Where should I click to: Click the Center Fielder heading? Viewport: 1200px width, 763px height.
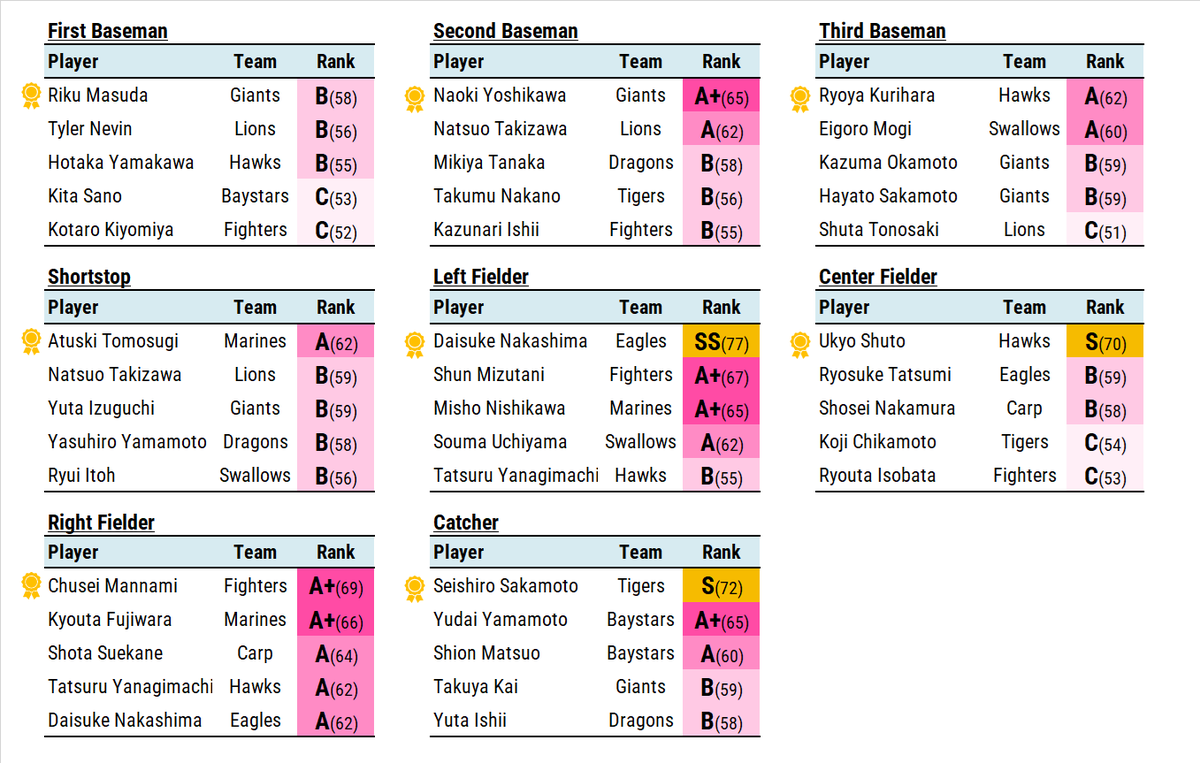coord(877,277)
